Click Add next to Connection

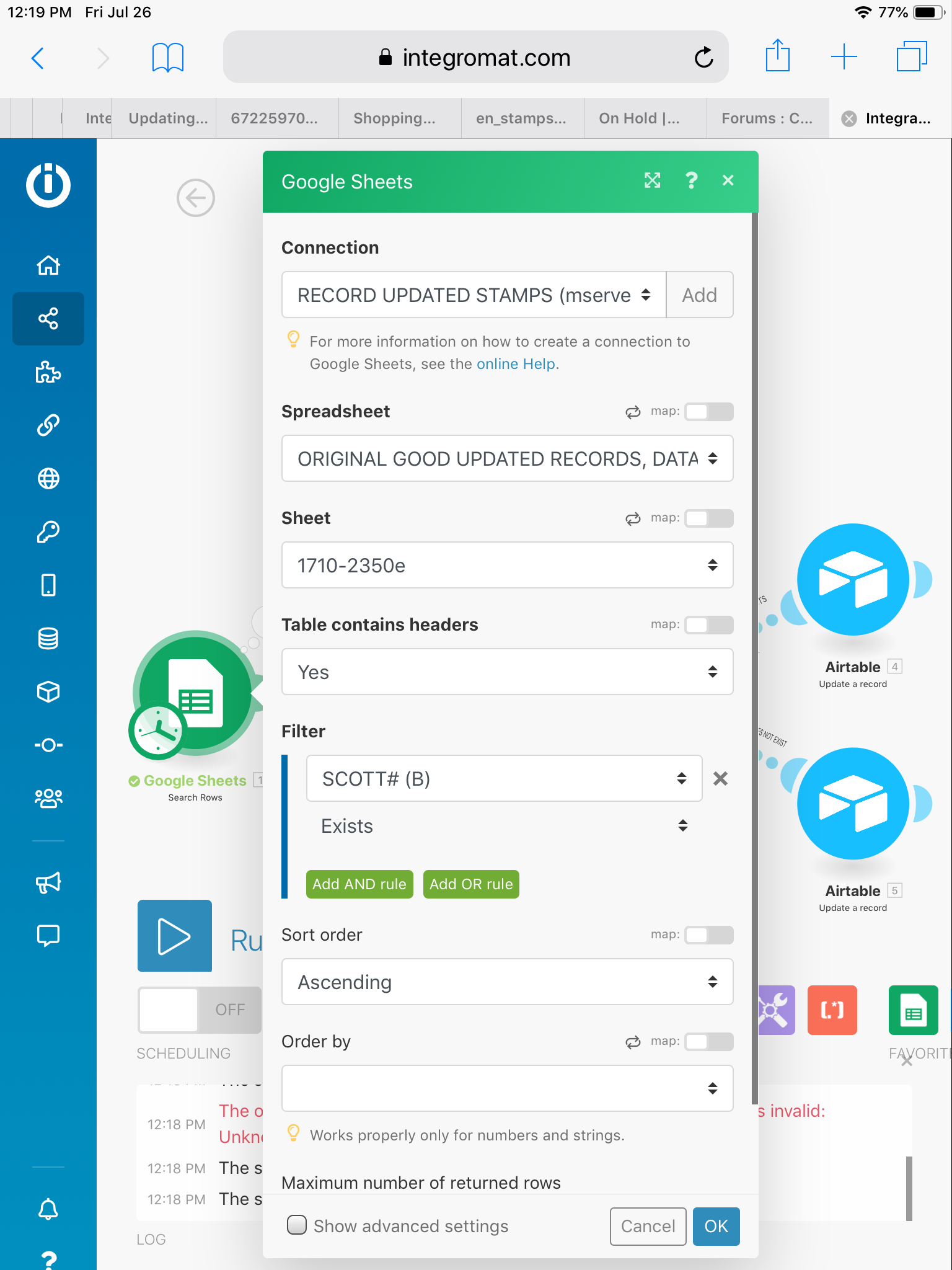click(x=700, y=295)
